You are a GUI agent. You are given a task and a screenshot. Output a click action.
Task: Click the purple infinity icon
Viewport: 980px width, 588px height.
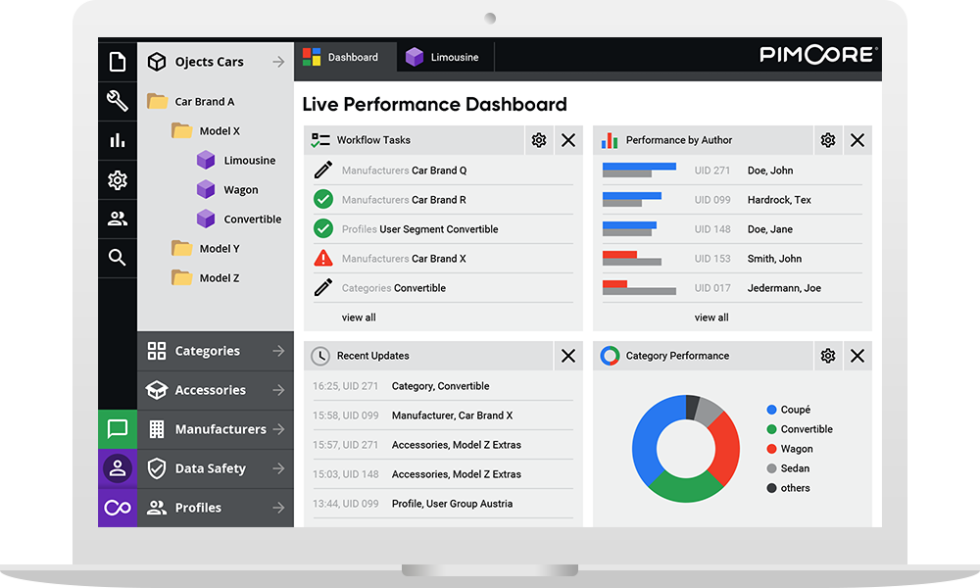click(x=117, y=508)
